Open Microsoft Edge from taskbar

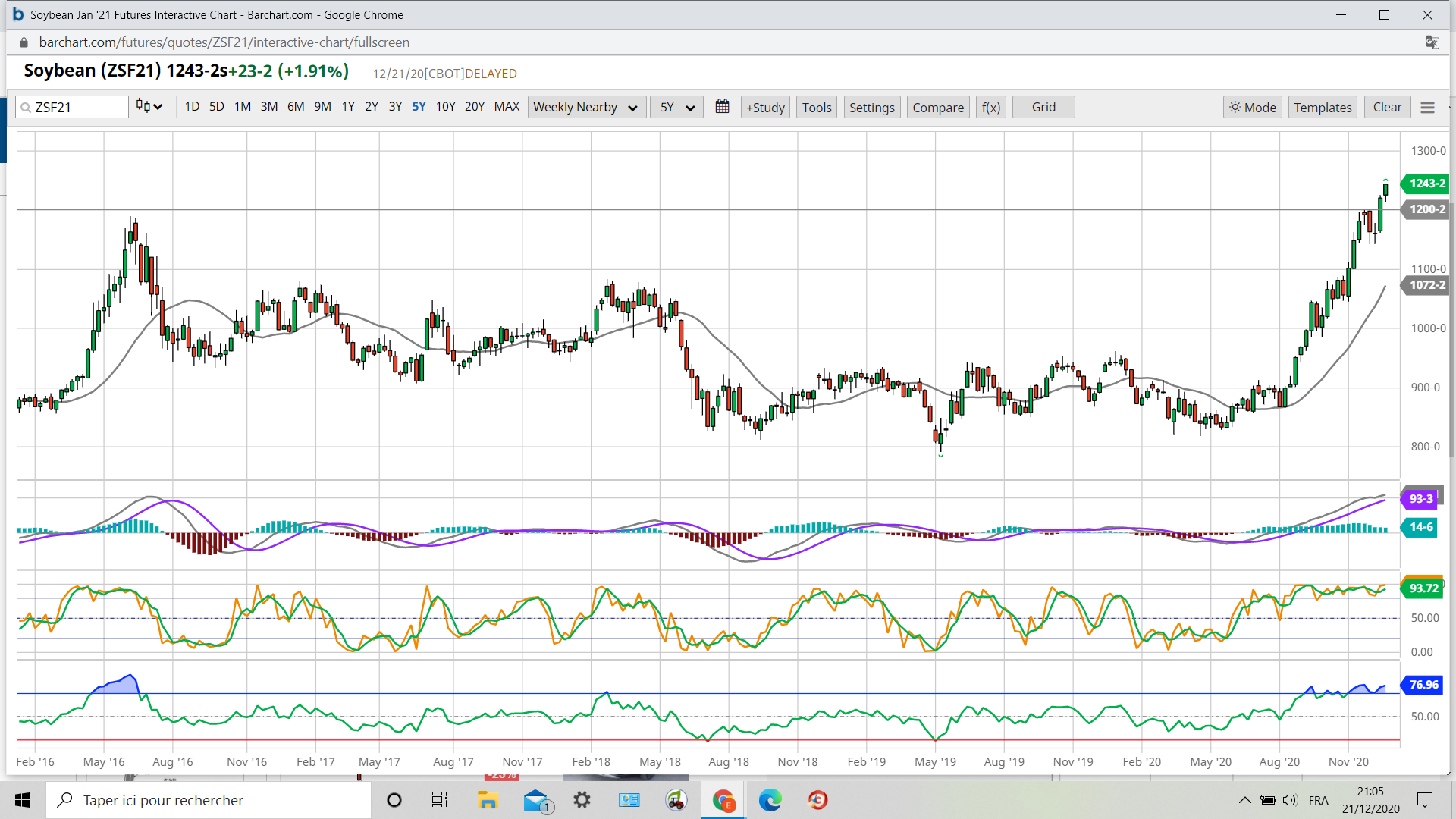770,800
